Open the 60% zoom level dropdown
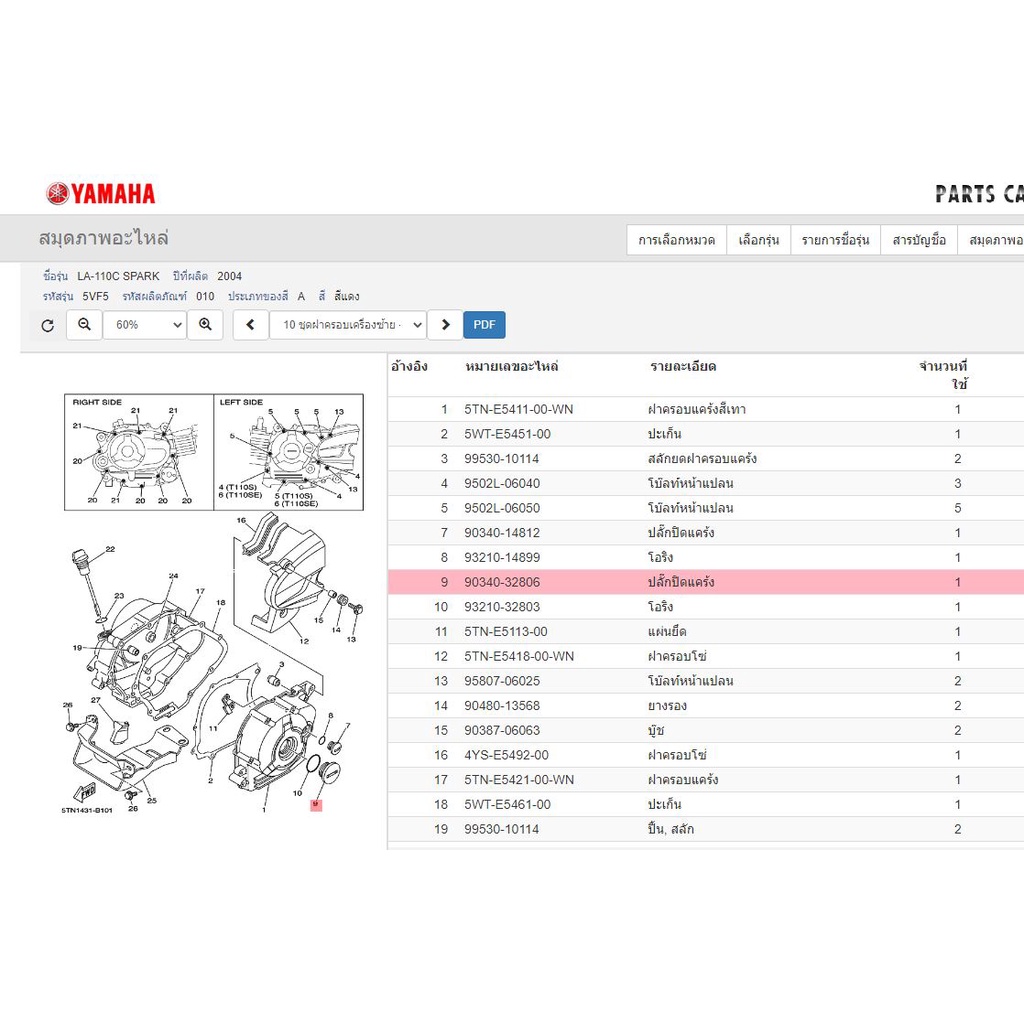This screenshot has height=1024, width=1024. (145, 325)
